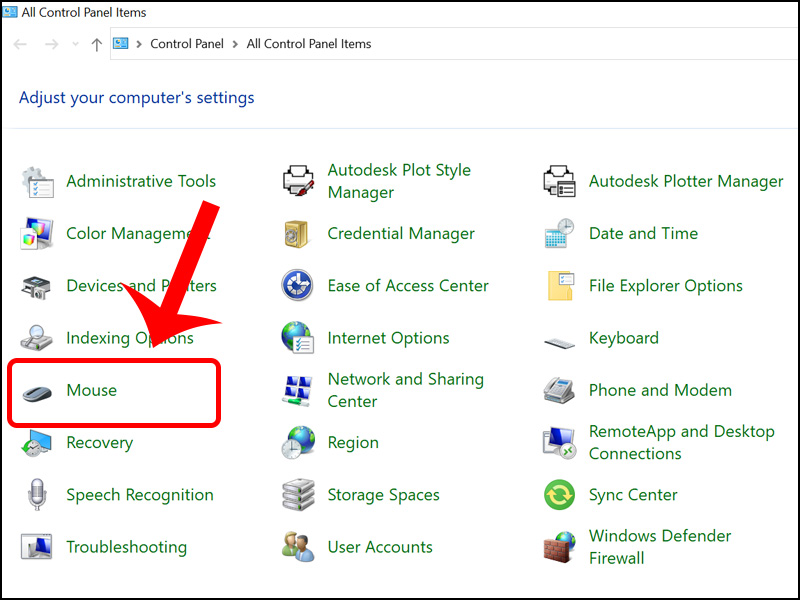Open the Sync Center icon
Screen dimensions: 800x600
(559, 495)
